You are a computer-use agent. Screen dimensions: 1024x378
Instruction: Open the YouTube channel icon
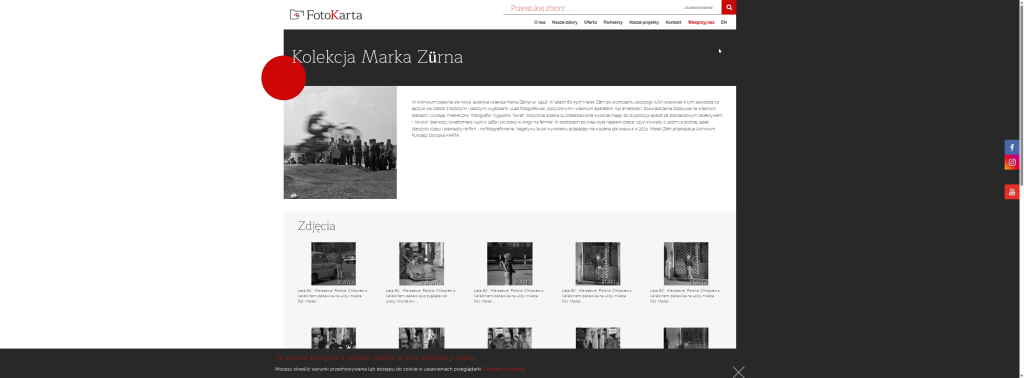(x=1012, y=192)
